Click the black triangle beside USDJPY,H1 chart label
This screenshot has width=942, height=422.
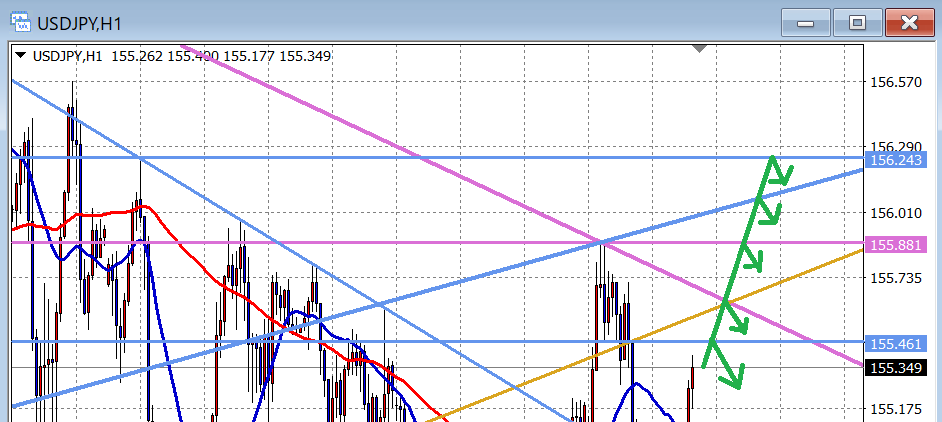tap(19, 56)
